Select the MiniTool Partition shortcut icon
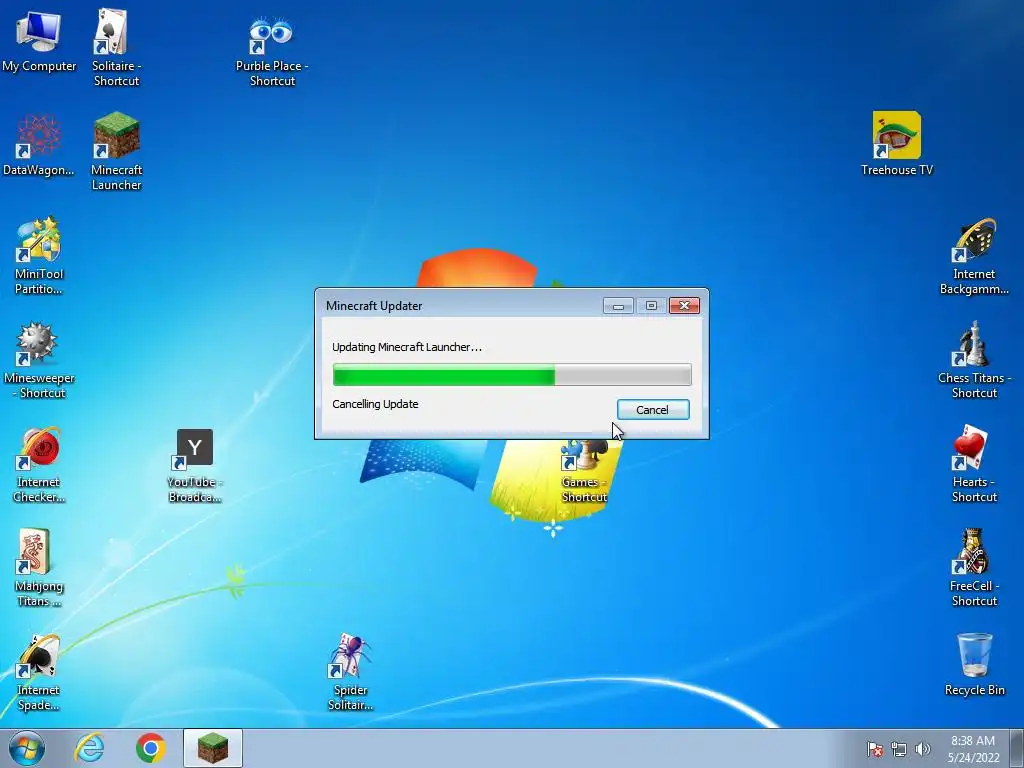 39,255
